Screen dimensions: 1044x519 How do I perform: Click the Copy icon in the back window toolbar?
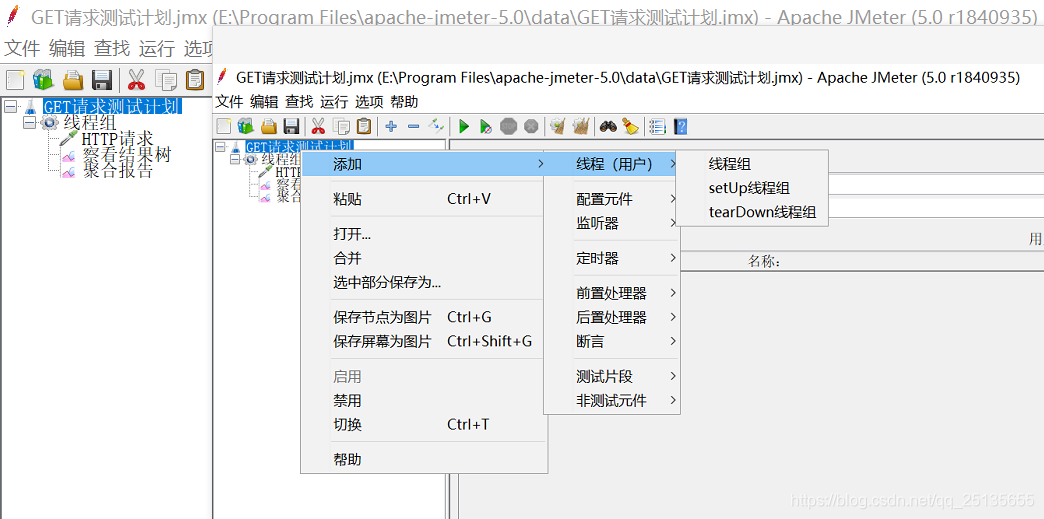click(165, 79)
